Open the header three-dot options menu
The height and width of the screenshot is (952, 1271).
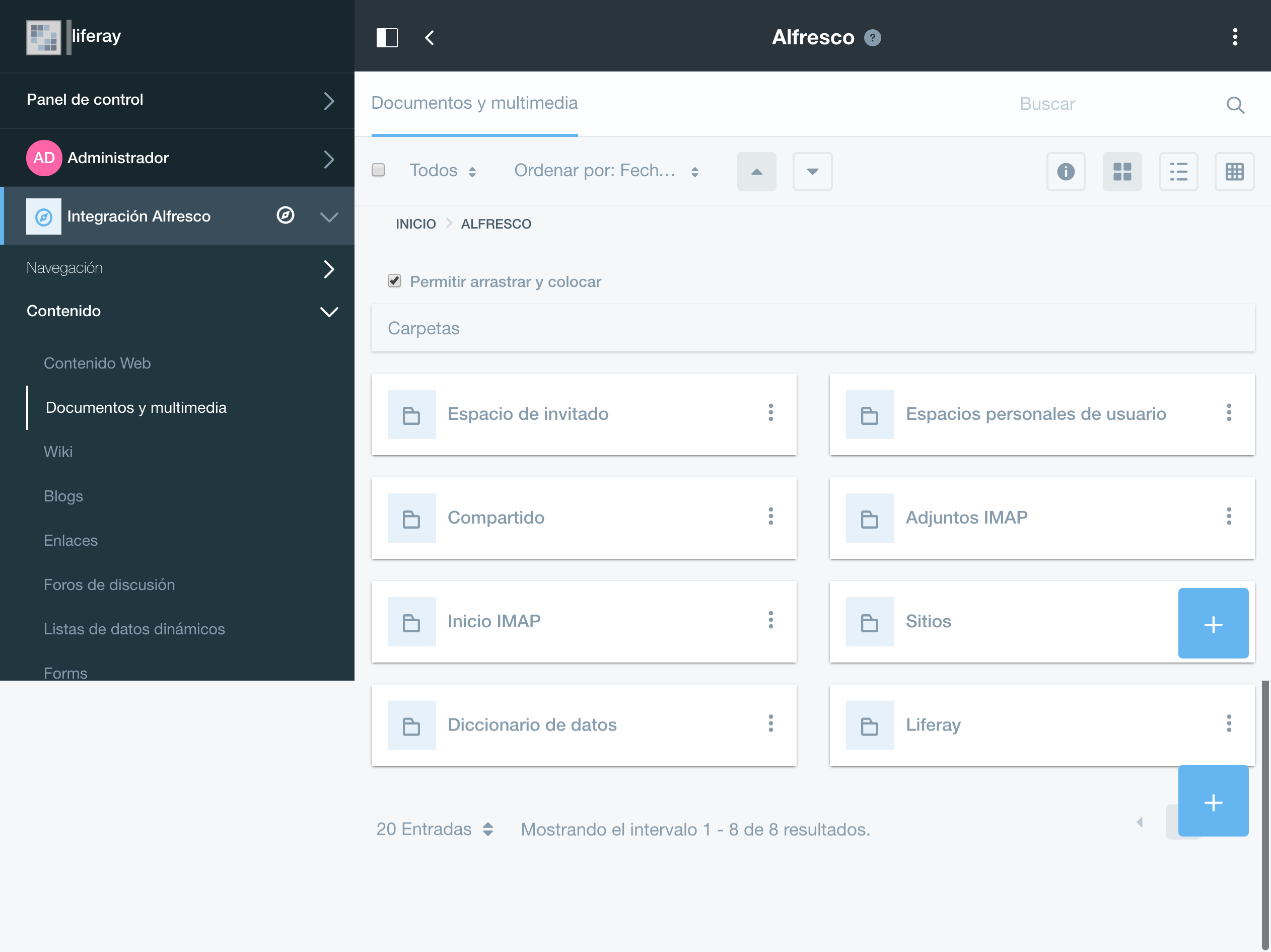pos(1234,37)
